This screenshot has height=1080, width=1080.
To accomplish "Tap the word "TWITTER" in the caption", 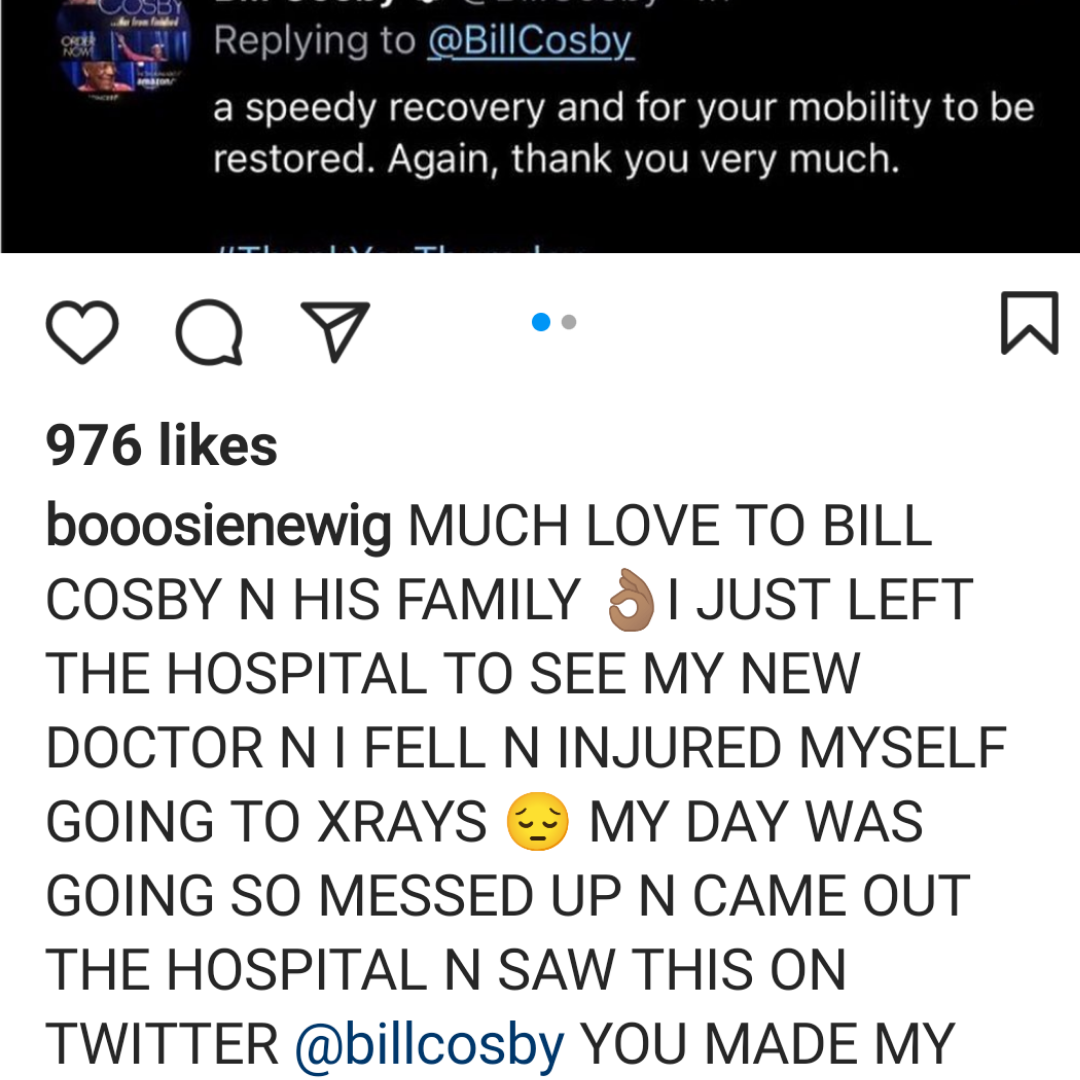I will [163, 1044].
